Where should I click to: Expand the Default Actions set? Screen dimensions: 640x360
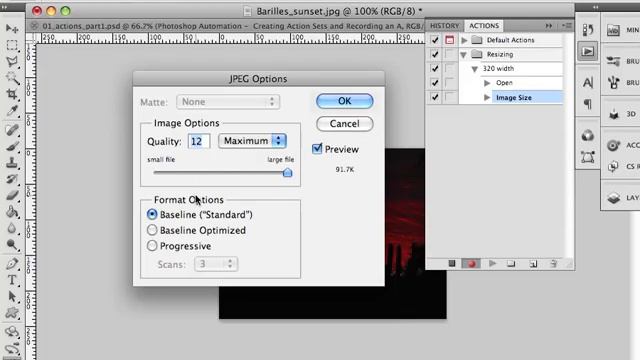(464, 40)
